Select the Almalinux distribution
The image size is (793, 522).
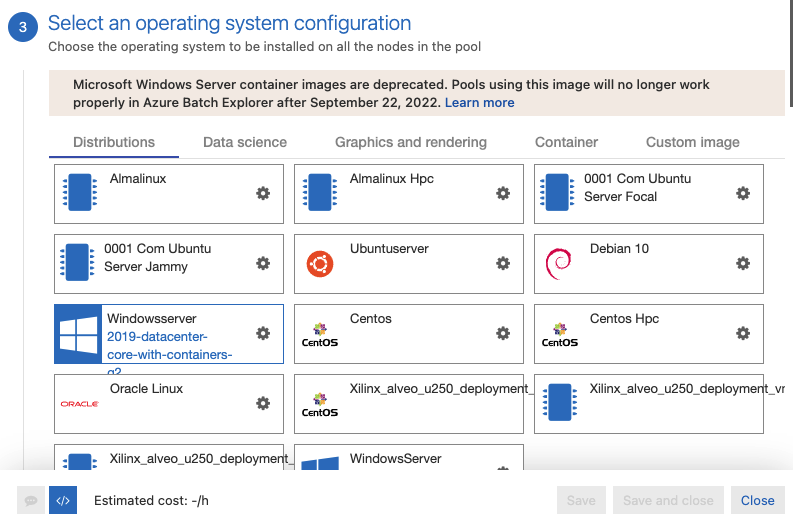tap(169, 194)
